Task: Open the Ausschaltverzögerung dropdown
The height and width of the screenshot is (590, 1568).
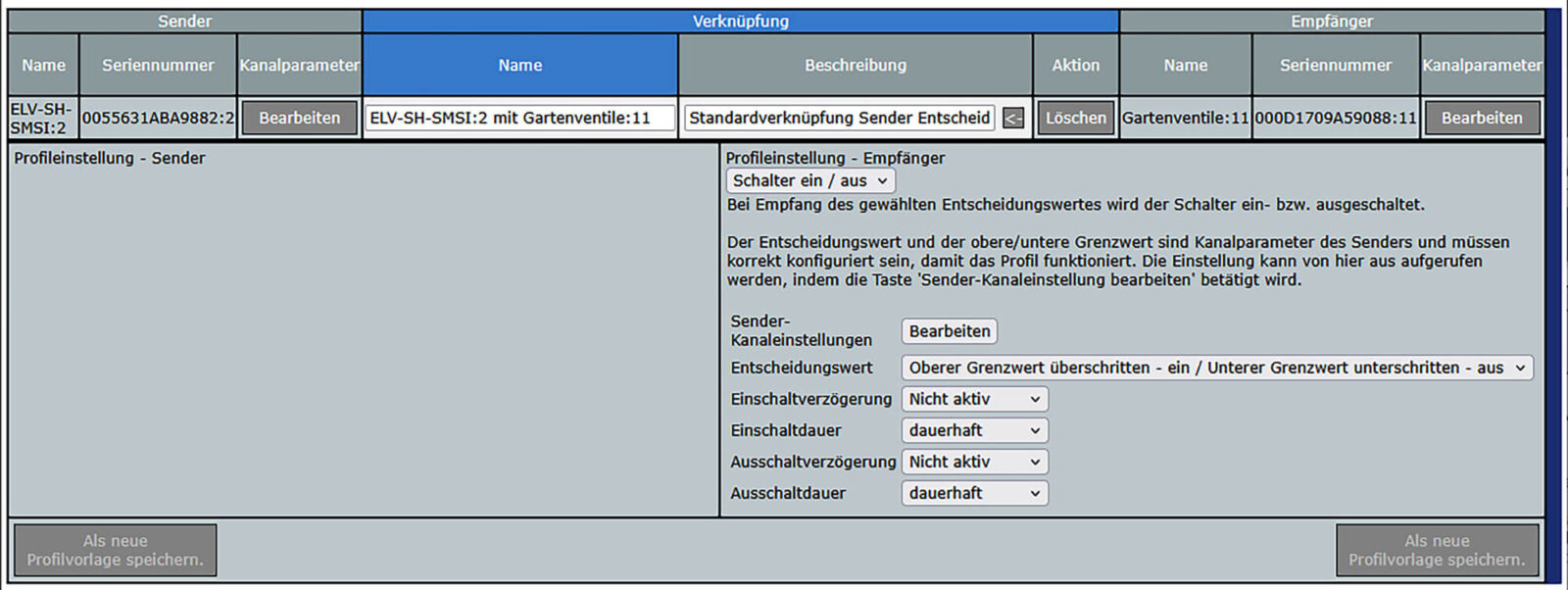Action: tap(974, 462)
